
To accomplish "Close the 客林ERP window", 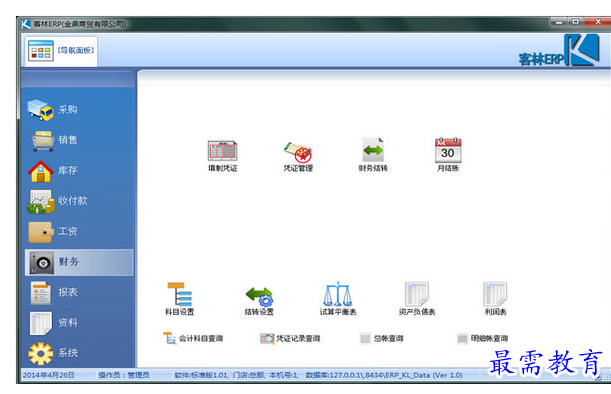I will tap(598, 22).
